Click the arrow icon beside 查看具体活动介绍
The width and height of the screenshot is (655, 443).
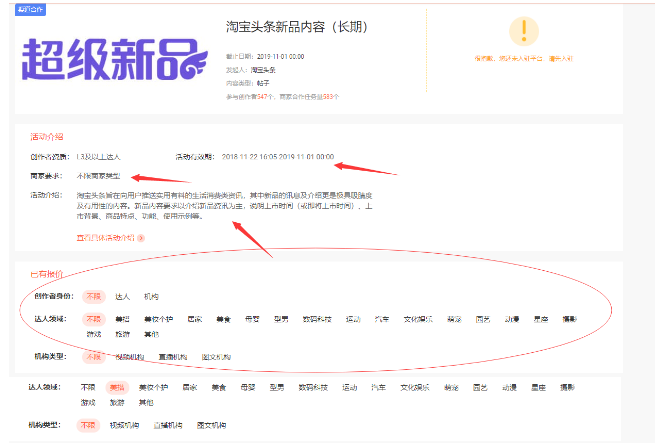click(141, 238)
